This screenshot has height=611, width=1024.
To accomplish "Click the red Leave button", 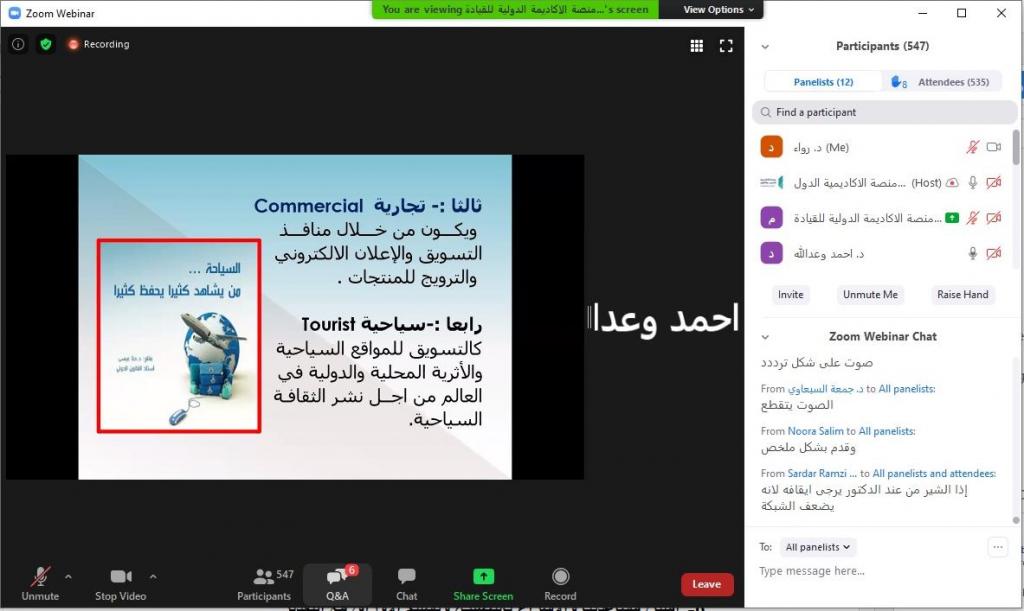I will point(707,584).
